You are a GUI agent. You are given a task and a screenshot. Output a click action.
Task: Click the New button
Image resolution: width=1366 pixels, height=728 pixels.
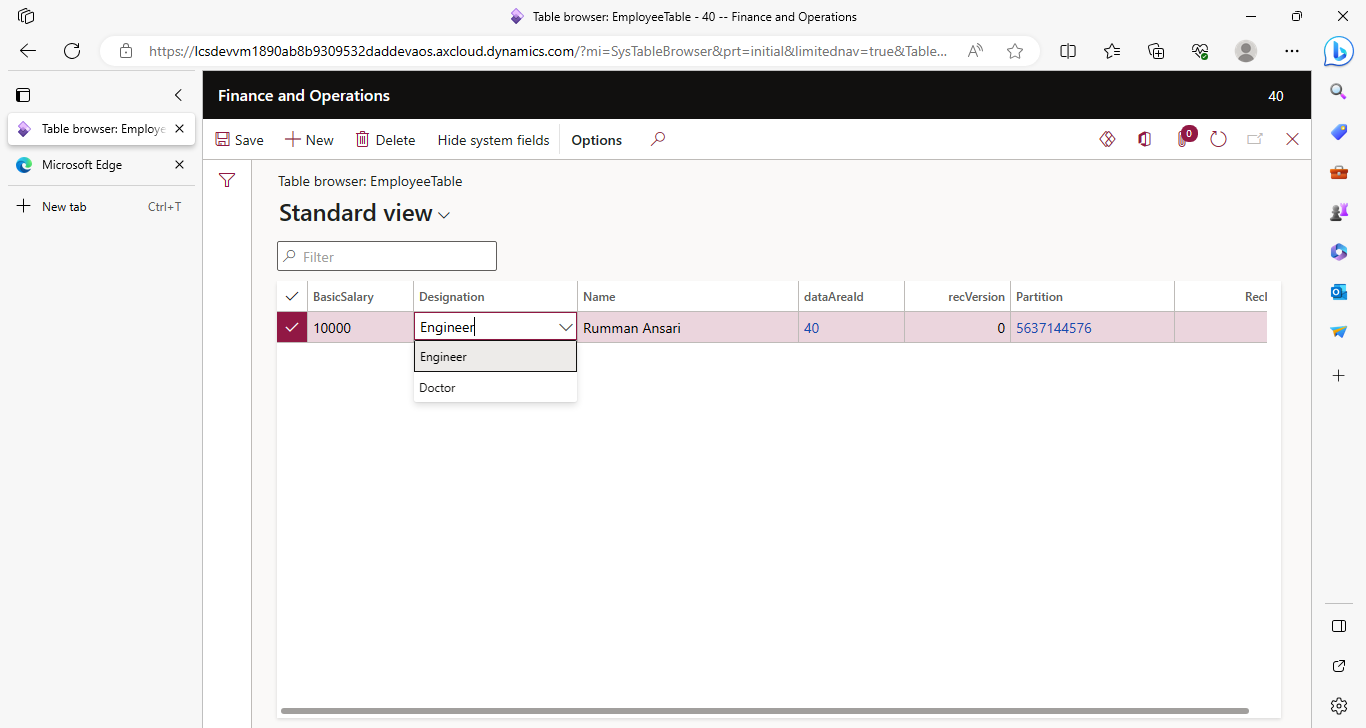point(309,140)
